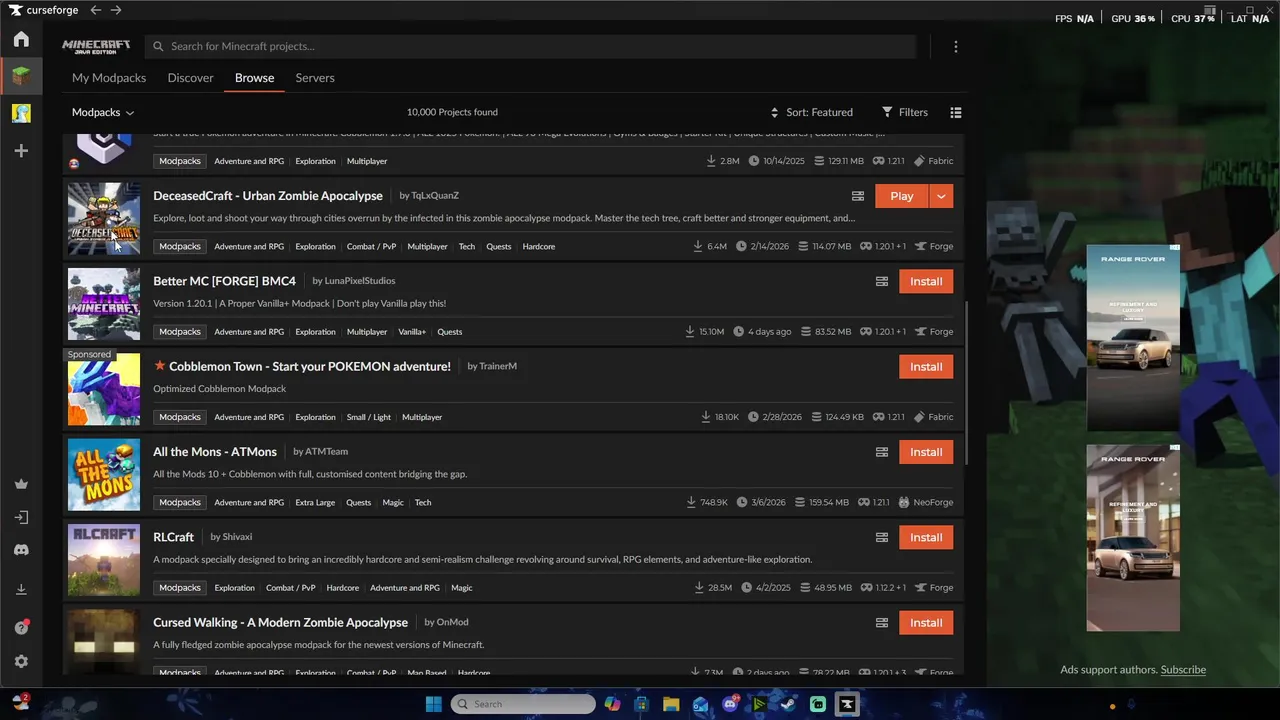Click server icon on RLCraft row

coord(882,537)
